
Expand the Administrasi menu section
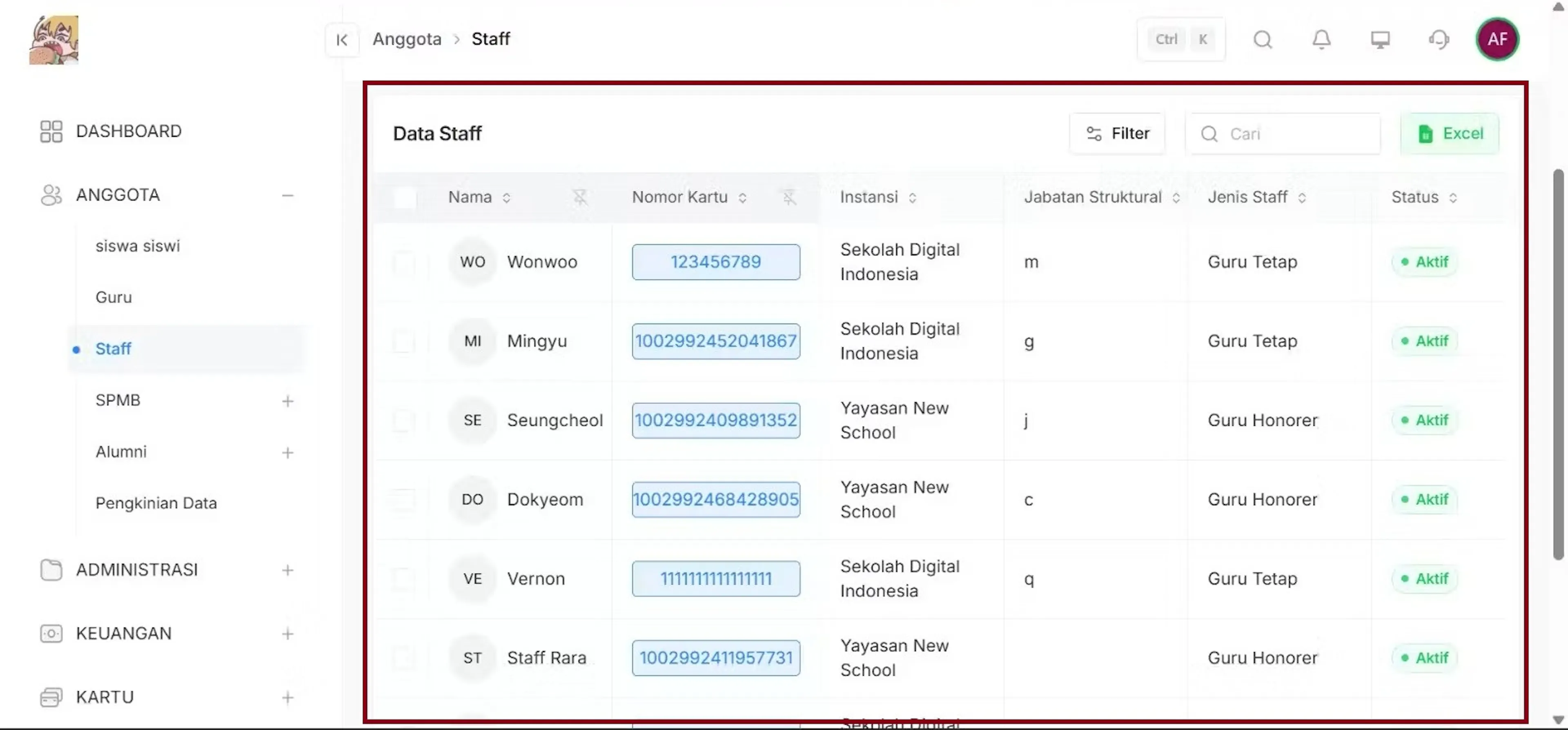(x=287, y=570)
